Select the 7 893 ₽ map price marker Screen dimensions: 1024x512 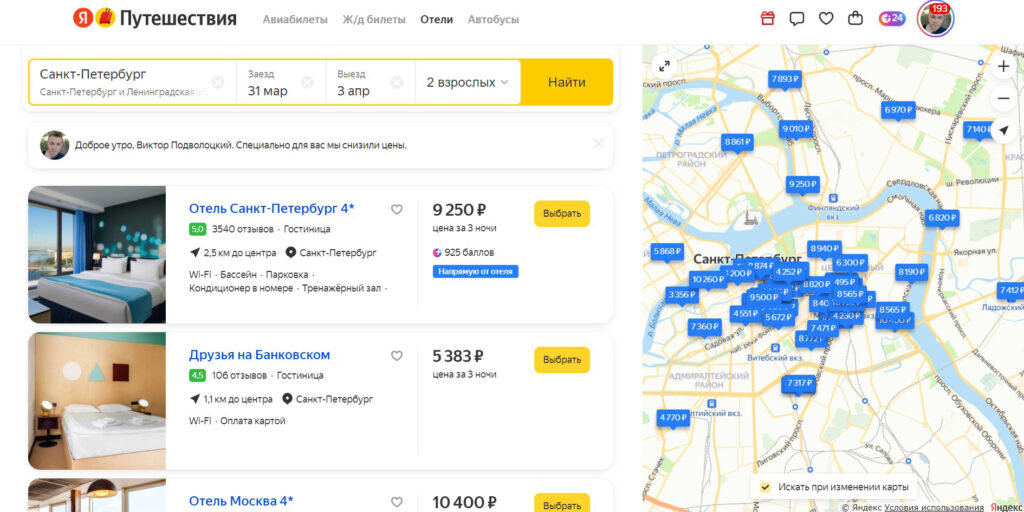[x=785, y=80]
